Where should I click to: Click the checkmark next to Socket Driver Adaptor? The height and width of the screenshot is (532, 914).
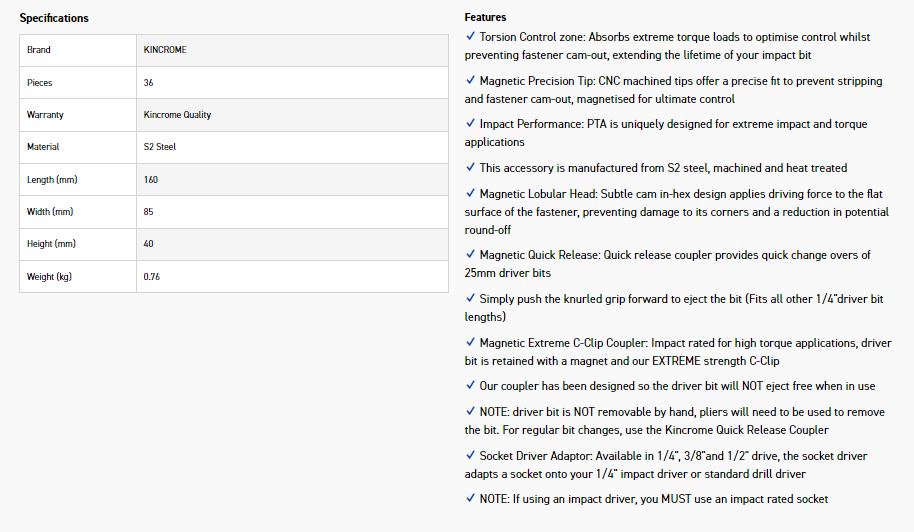point(470,456)
